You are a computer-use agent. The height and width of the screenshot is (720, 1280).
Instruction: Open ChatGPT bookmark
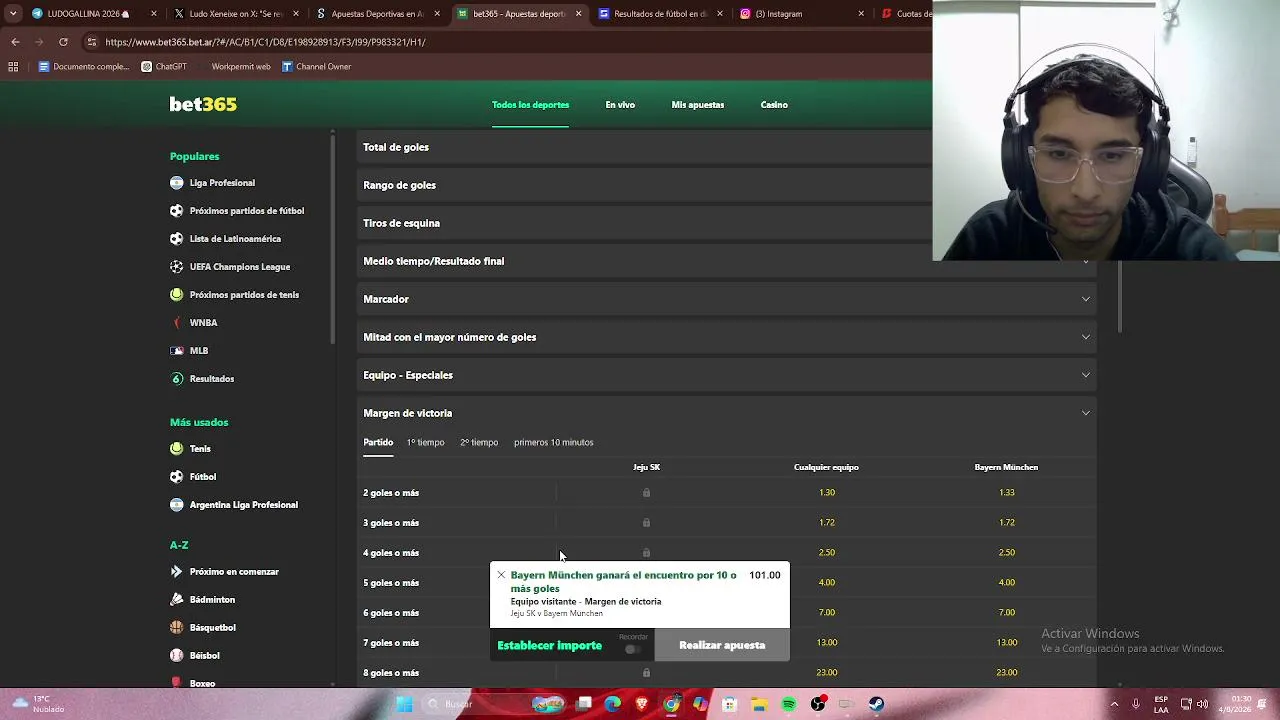164,67
